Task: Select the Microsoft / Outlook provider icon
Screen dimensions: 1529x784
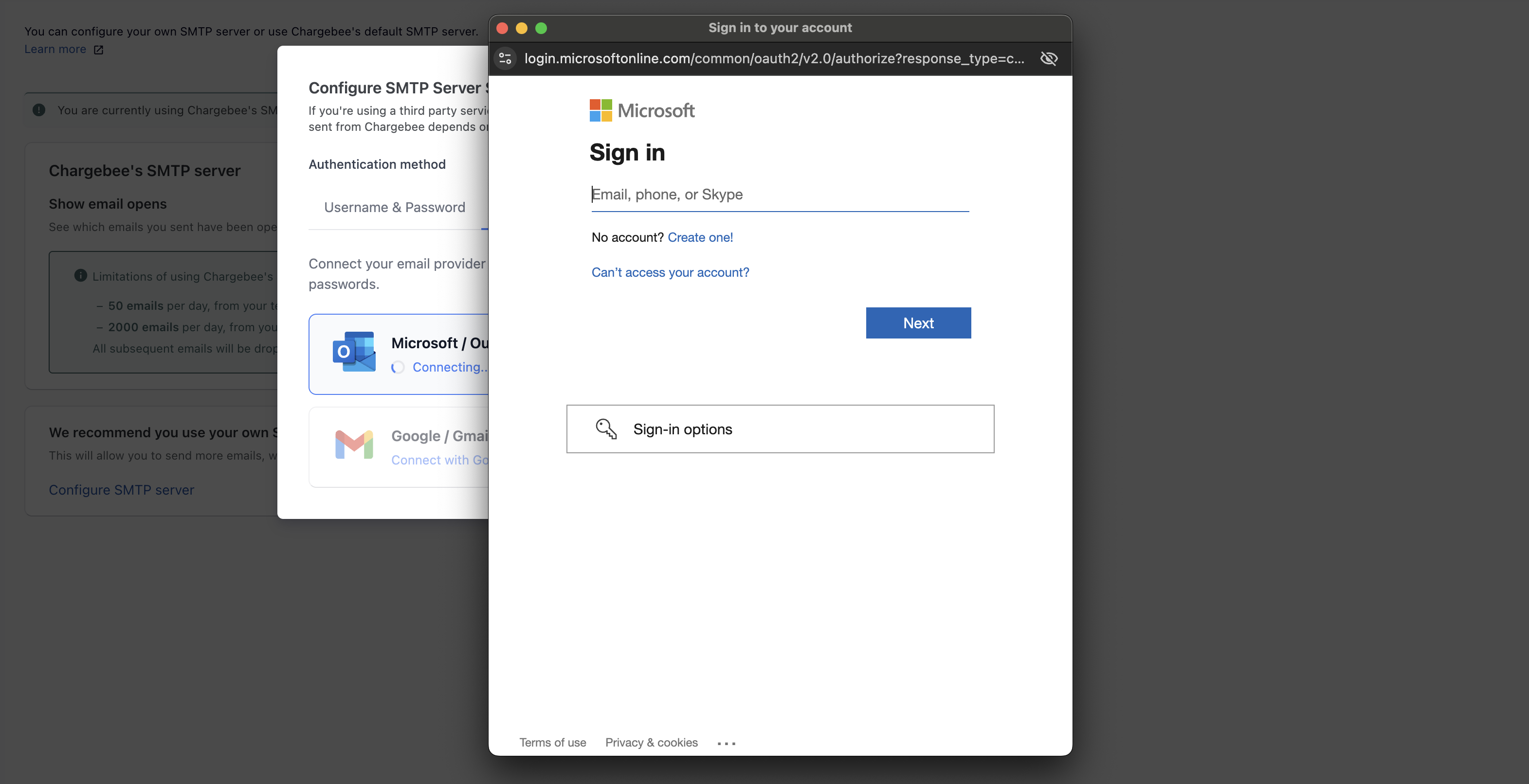Action: [354, 351]
